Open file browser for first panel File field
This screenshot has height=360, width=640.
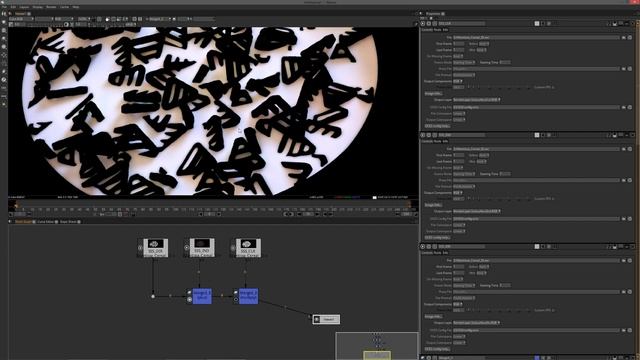click(624, 38)
